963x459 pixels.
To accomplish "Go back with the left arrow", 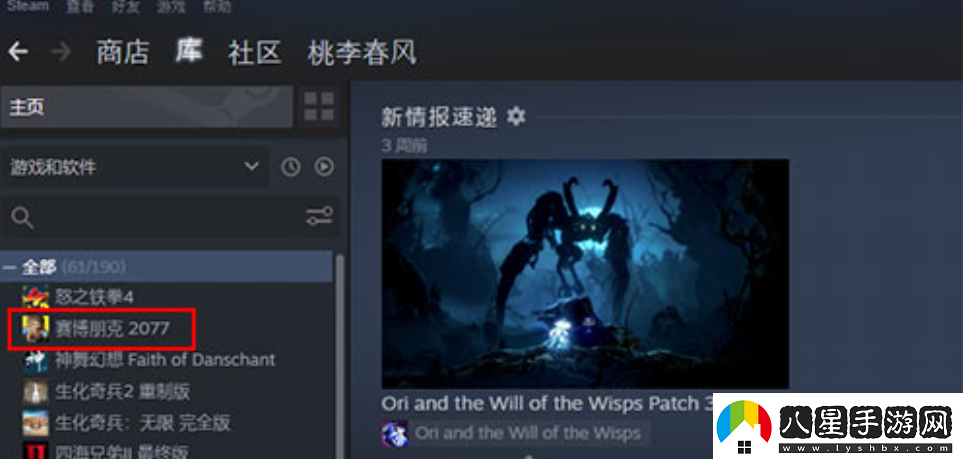I will (x=18, y=52).
